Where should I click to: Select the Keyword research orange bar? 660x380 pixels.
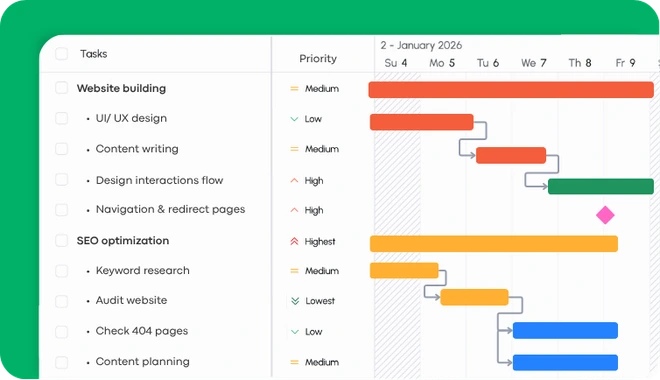click(x=404, y=271)
